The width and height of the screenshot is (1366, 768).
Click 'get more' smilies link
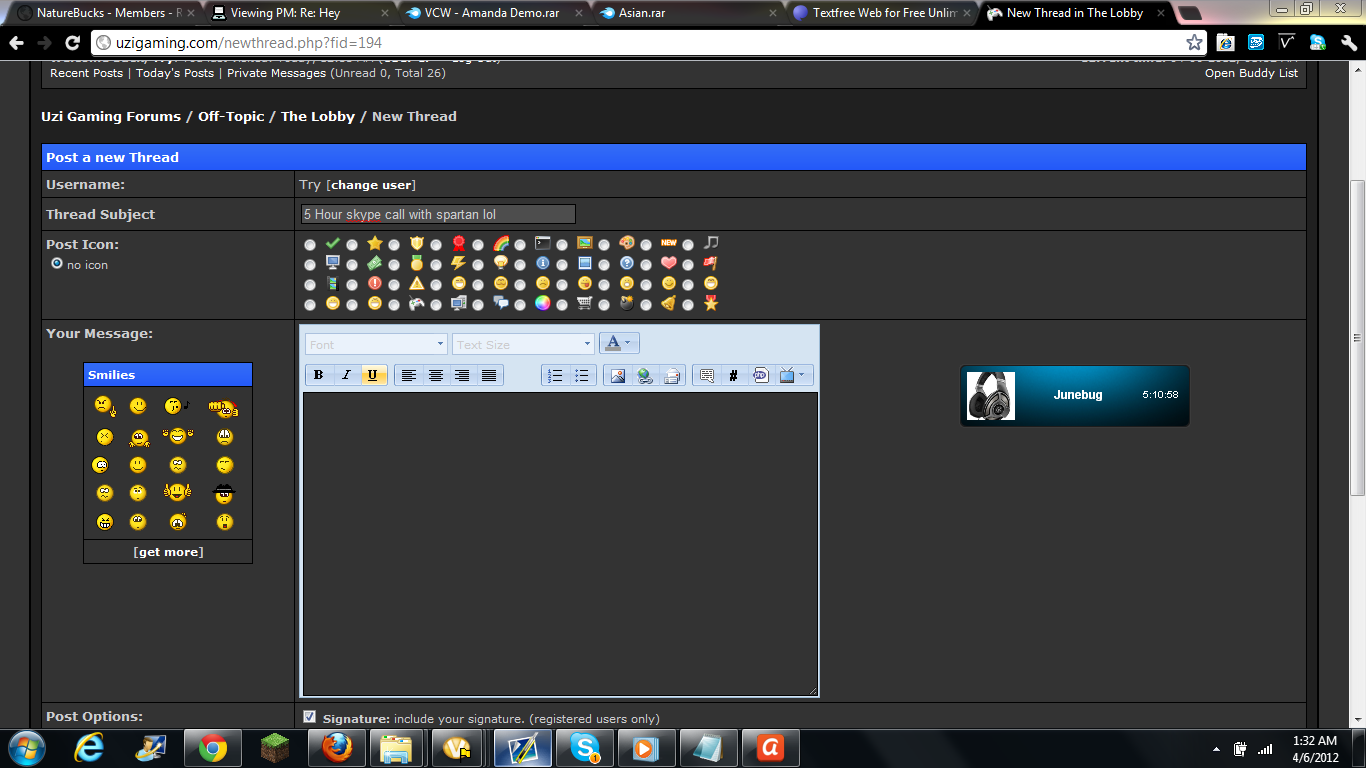(x=168, y=552)
